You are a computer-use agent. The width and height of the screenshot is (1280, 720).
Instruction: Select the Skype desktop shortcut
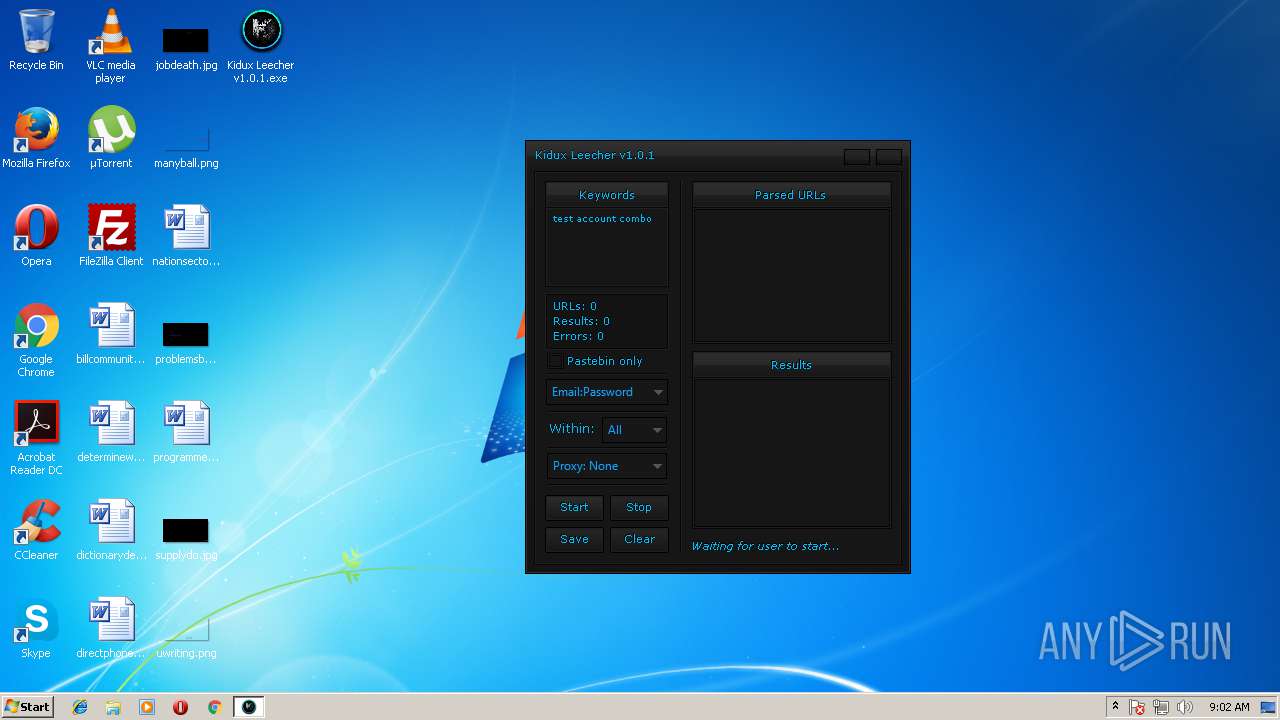pyautogui.click(x=36, y=628)
